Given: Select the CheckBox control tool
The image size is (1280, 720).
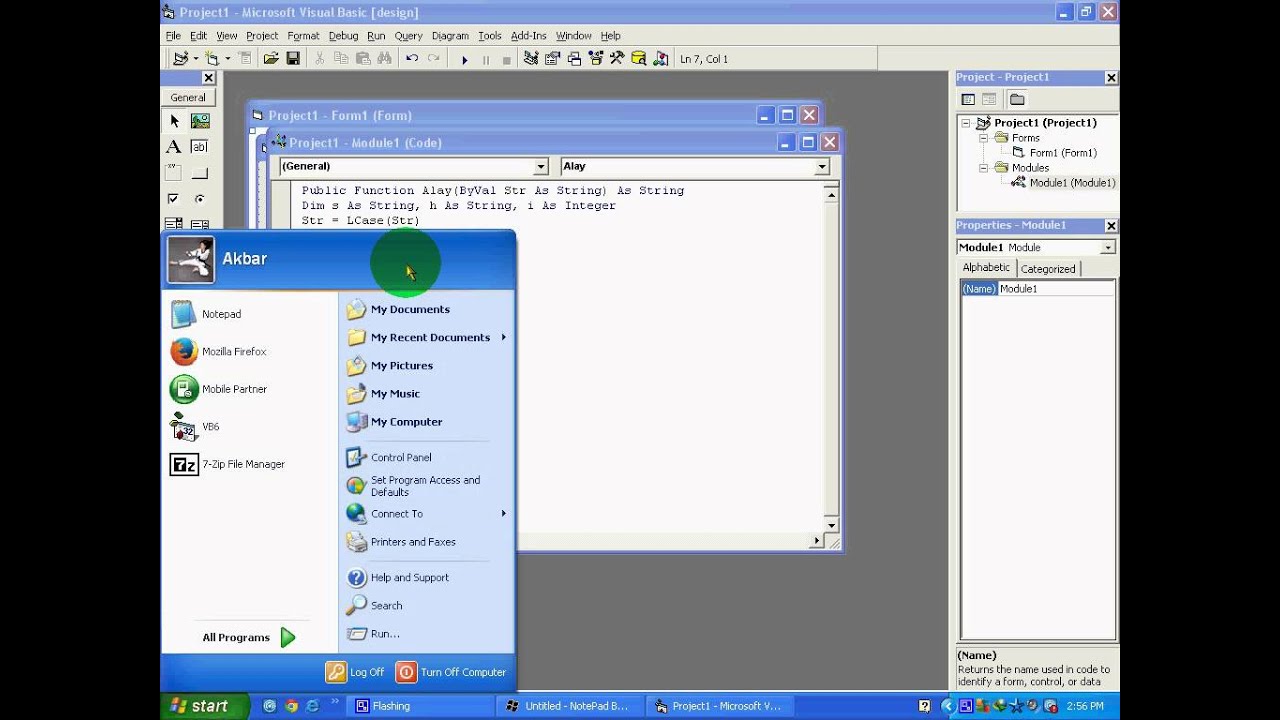Looking at the screenshot, I should point(174,199).
